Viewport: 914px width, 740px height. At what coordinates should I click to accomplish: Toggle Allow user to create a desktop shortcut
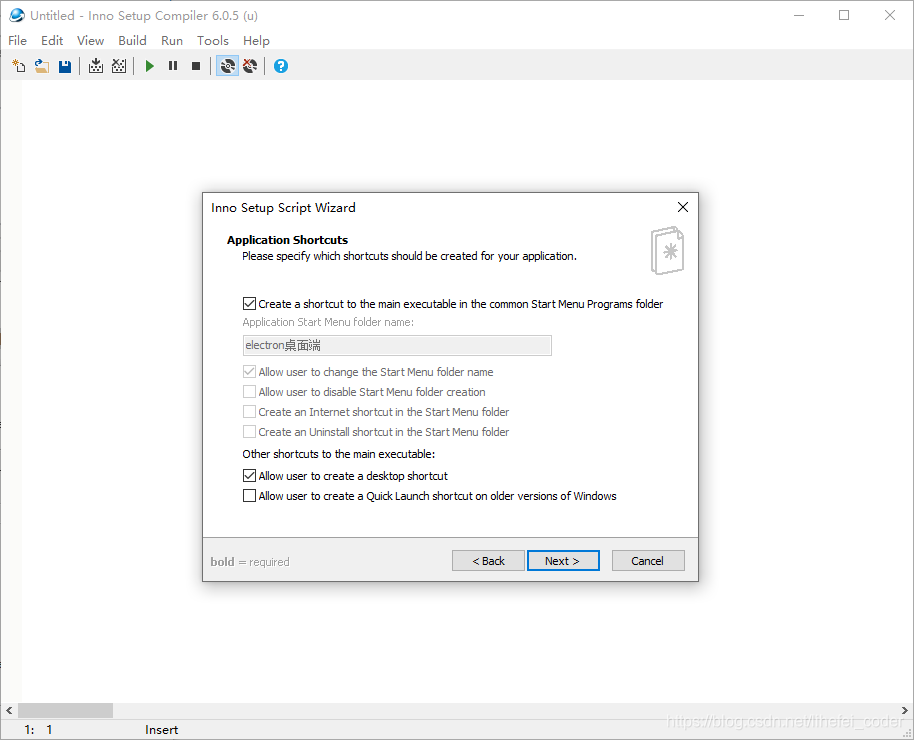pyautogui.click(x=249, y=476)
